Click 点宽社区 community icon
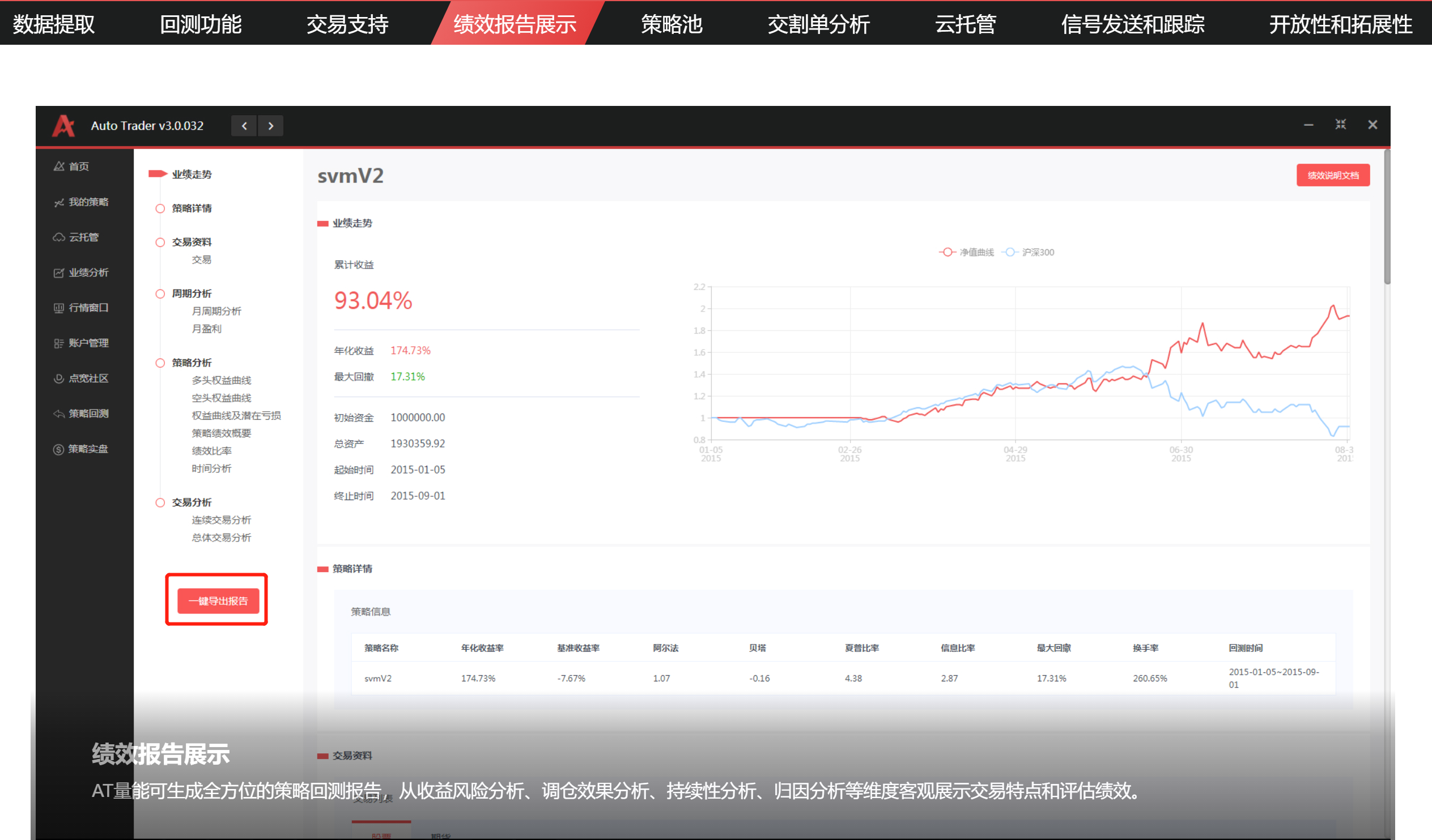Image resolution: width=1432 pixels, height=840 pixels. coord(59,378)
